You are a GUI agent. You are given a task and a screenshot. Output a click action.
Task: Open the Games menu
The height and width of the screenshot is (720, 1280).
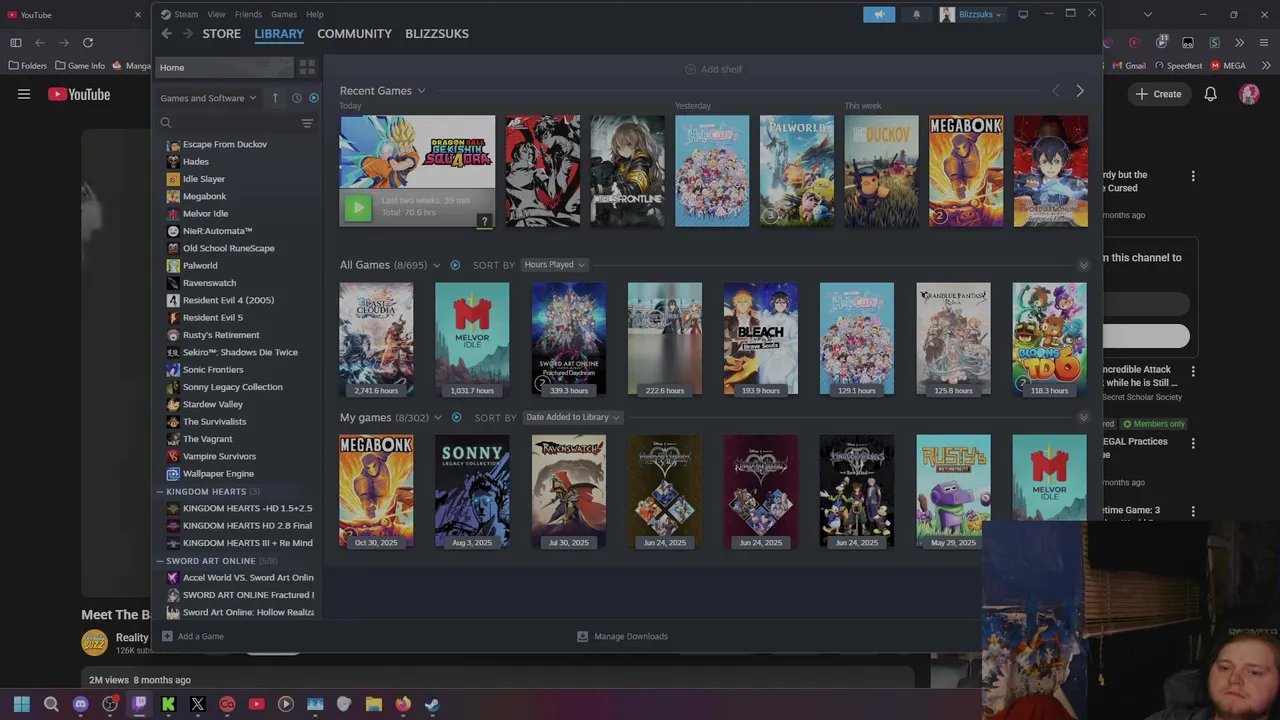click(284, 14)
